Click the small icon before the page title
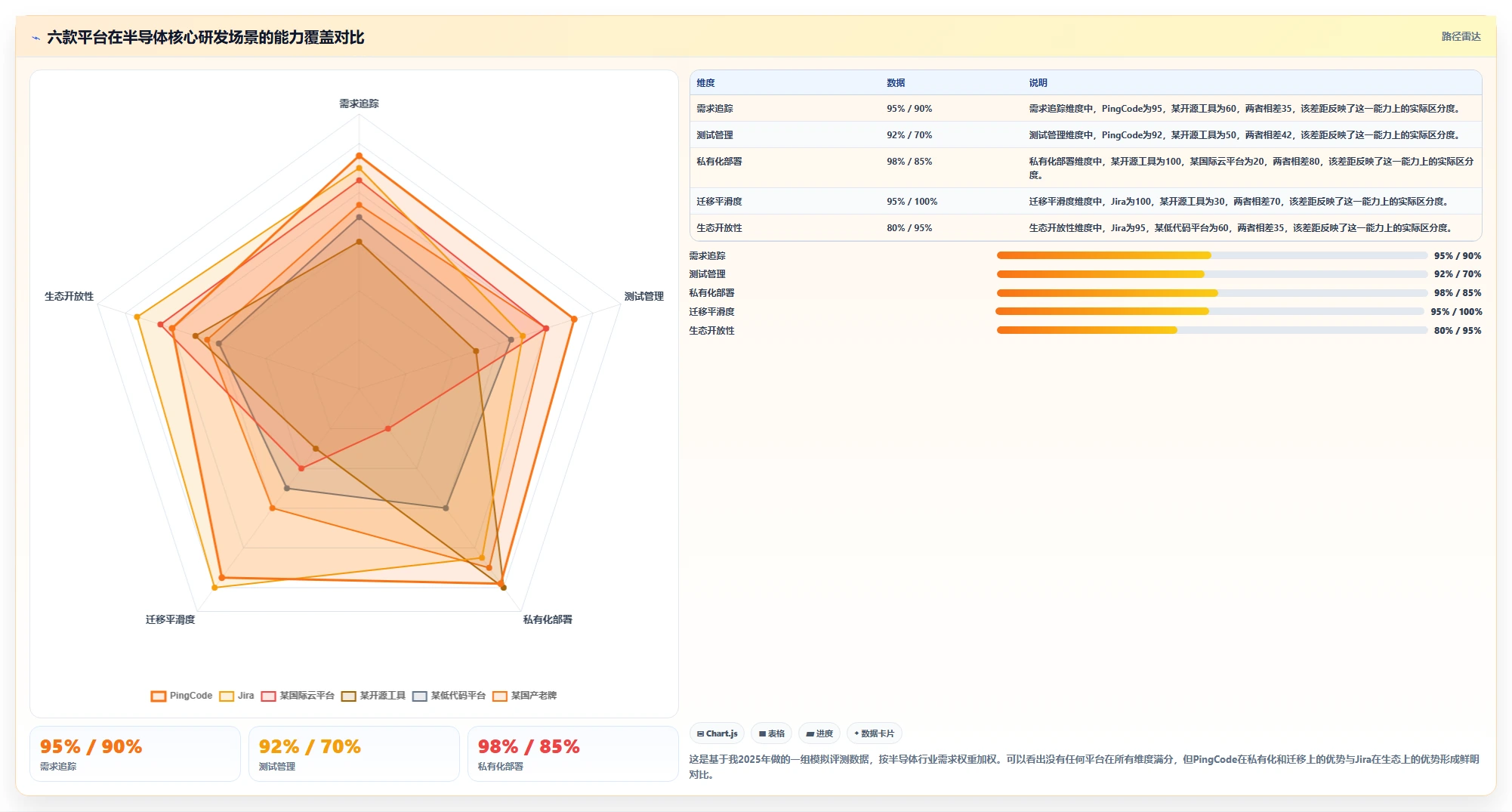 35,38
